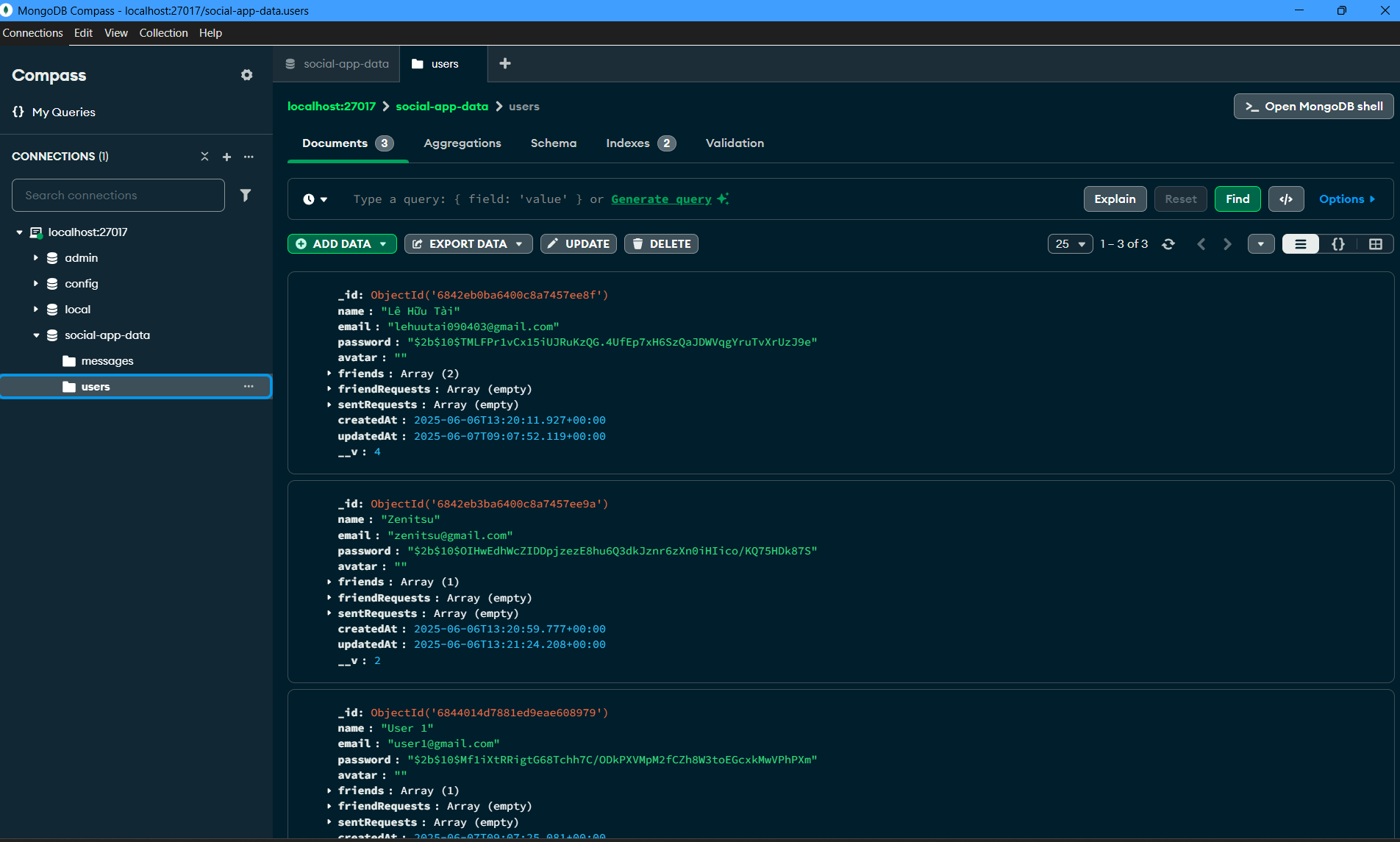Focus the Search connections field
The image size is (1400, 842).
(118, 196)
